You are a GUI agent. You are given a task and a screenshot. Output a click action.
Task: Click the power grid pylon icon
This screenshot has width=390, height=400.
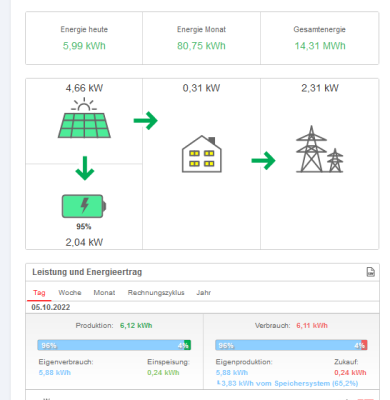tap(320, 149)
